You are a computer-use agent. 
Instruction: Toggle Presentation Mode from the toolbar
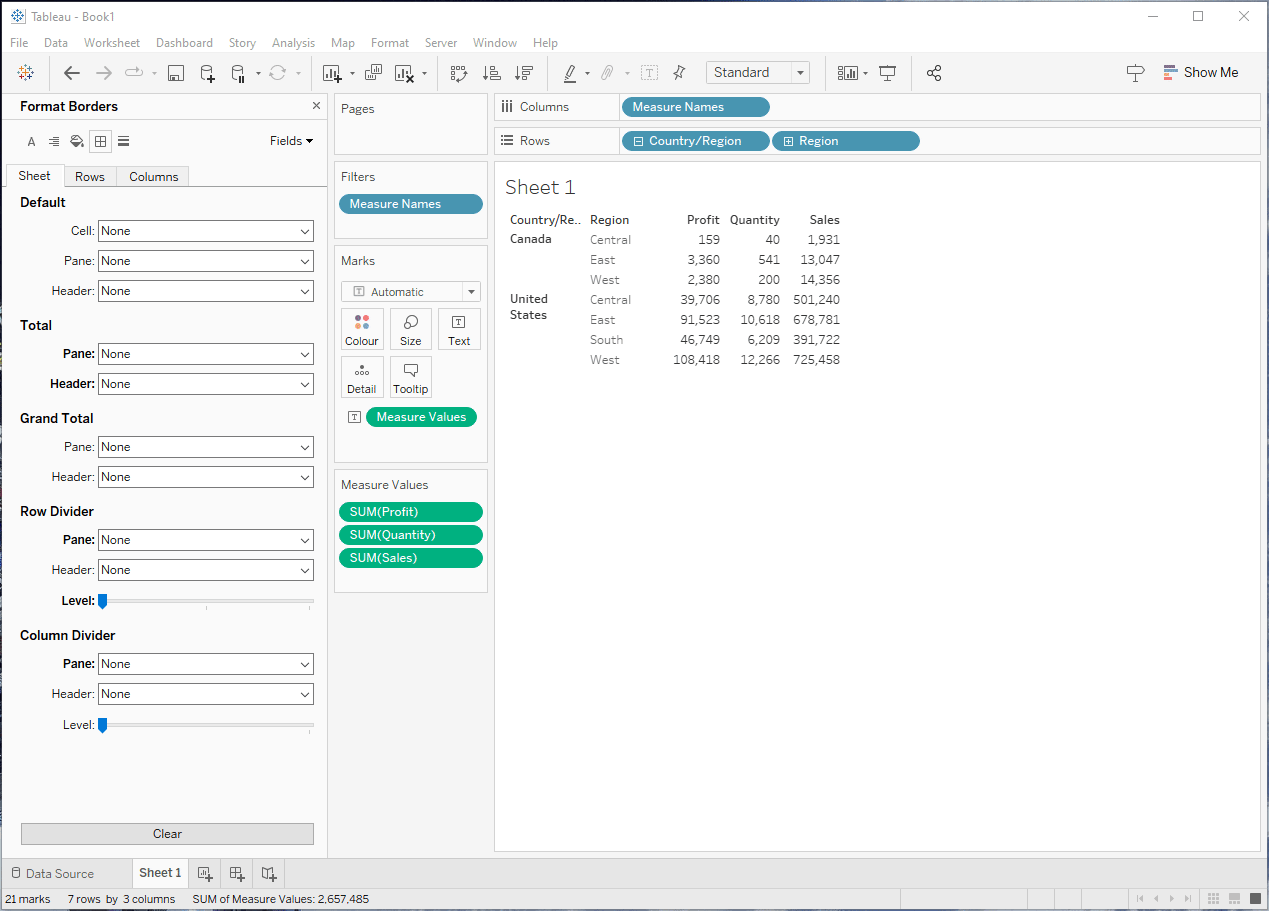coord(887,73)
